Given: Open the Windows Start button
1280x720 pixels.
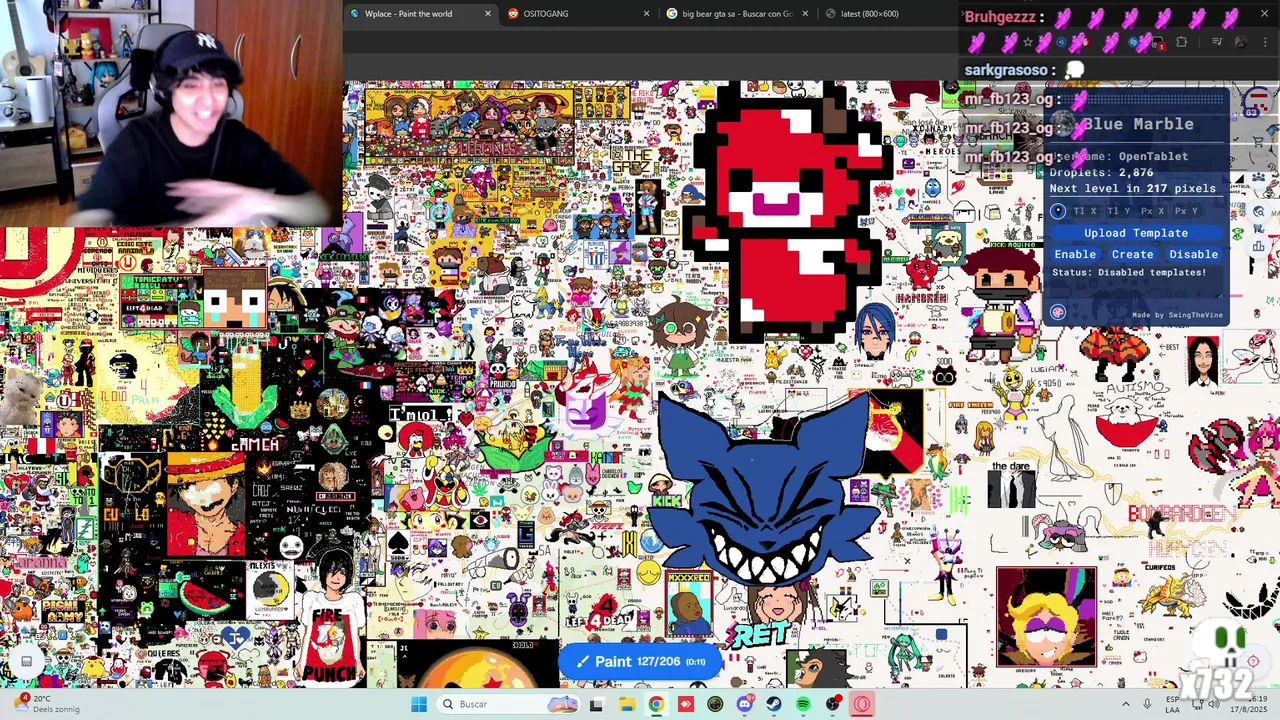Looking at the screenshot, I should (419, 704).
